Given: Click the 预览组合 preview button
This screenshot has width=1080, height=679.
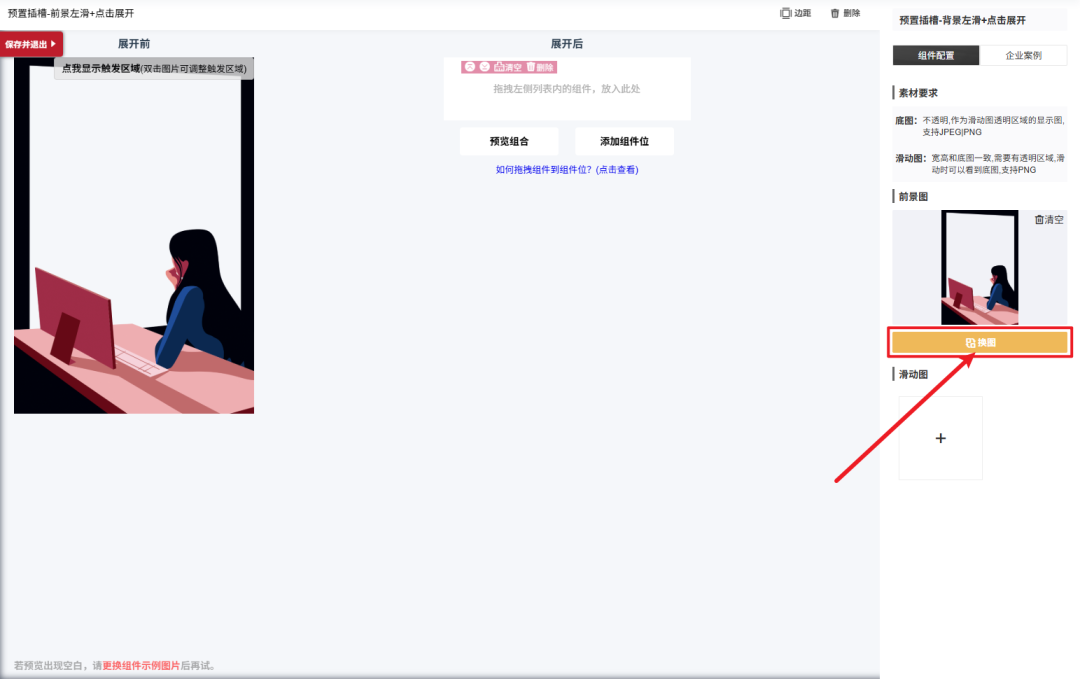Looking at the screenshot, I should [509, 141].
